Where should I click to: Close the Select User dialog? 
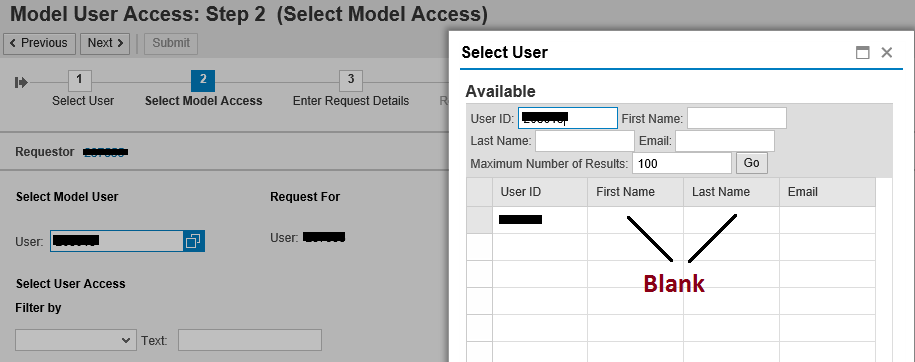tap(886, 53)
